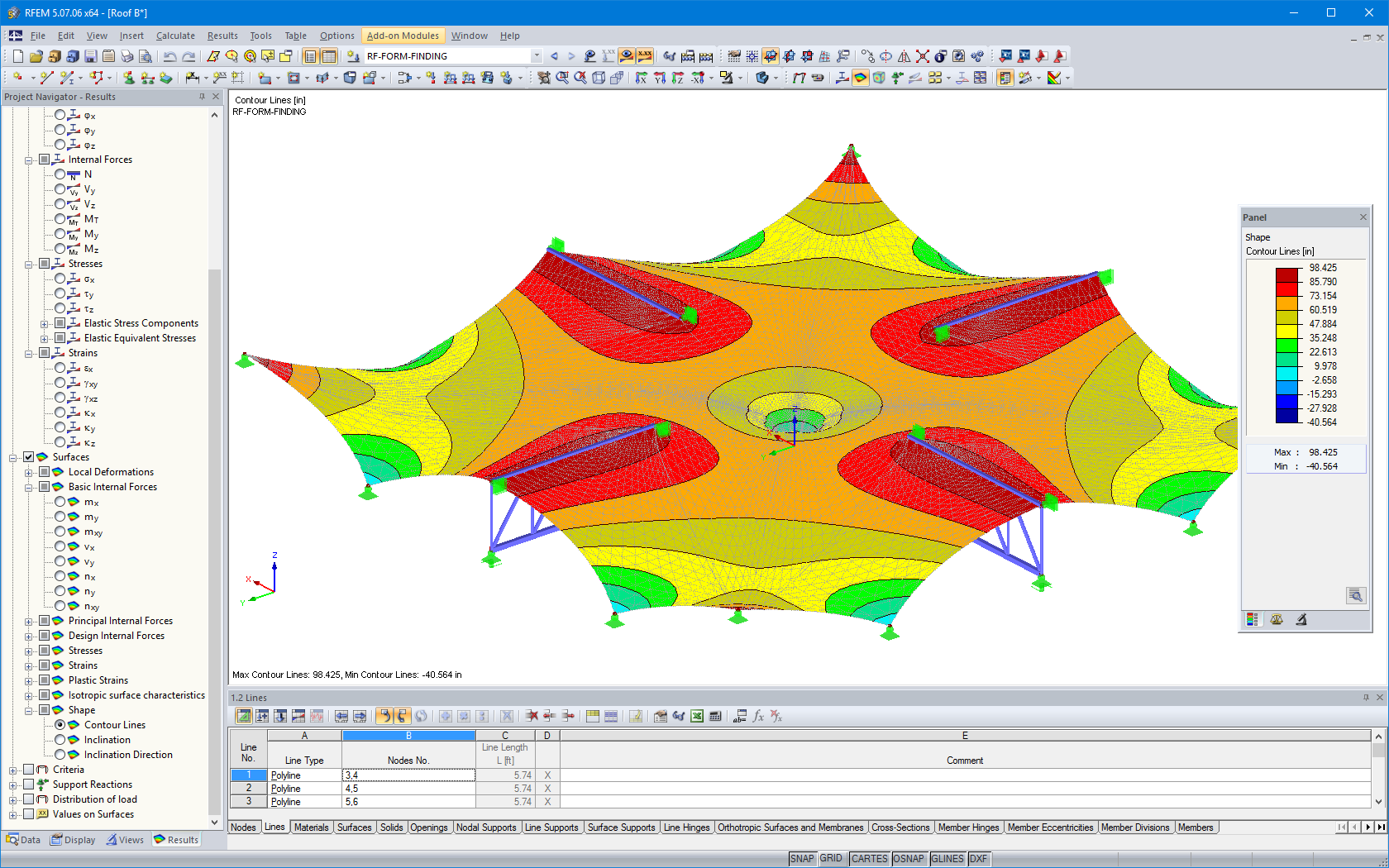Open the Add-on Modules menu

coord(403,36)
